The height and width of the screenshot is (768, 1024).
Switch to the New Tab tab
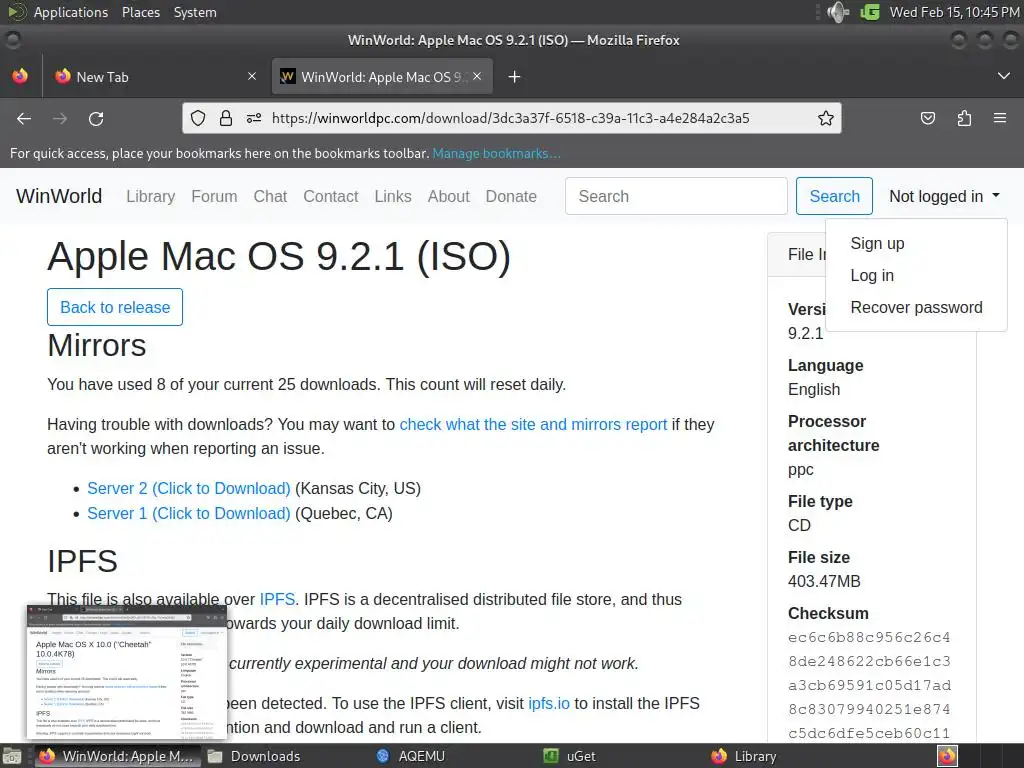click(x=153, y=77)
